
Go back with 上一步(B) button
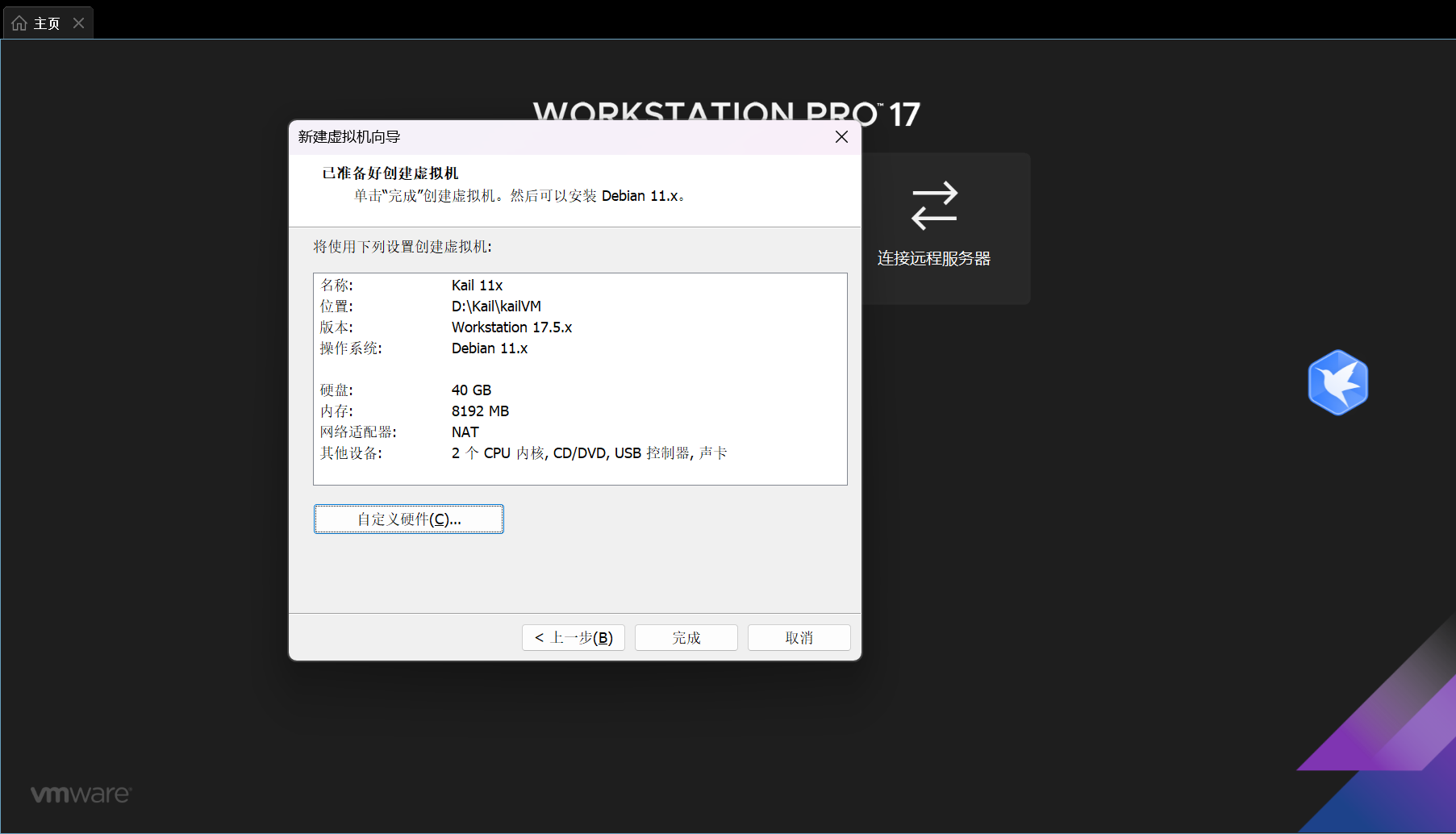pyautogui.click(x=573, y=638)
